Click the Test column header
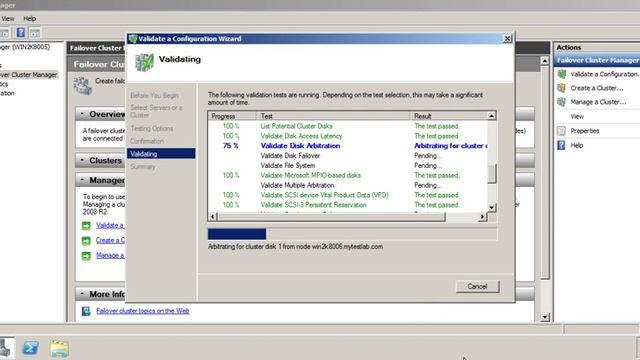 pos(333,116)
